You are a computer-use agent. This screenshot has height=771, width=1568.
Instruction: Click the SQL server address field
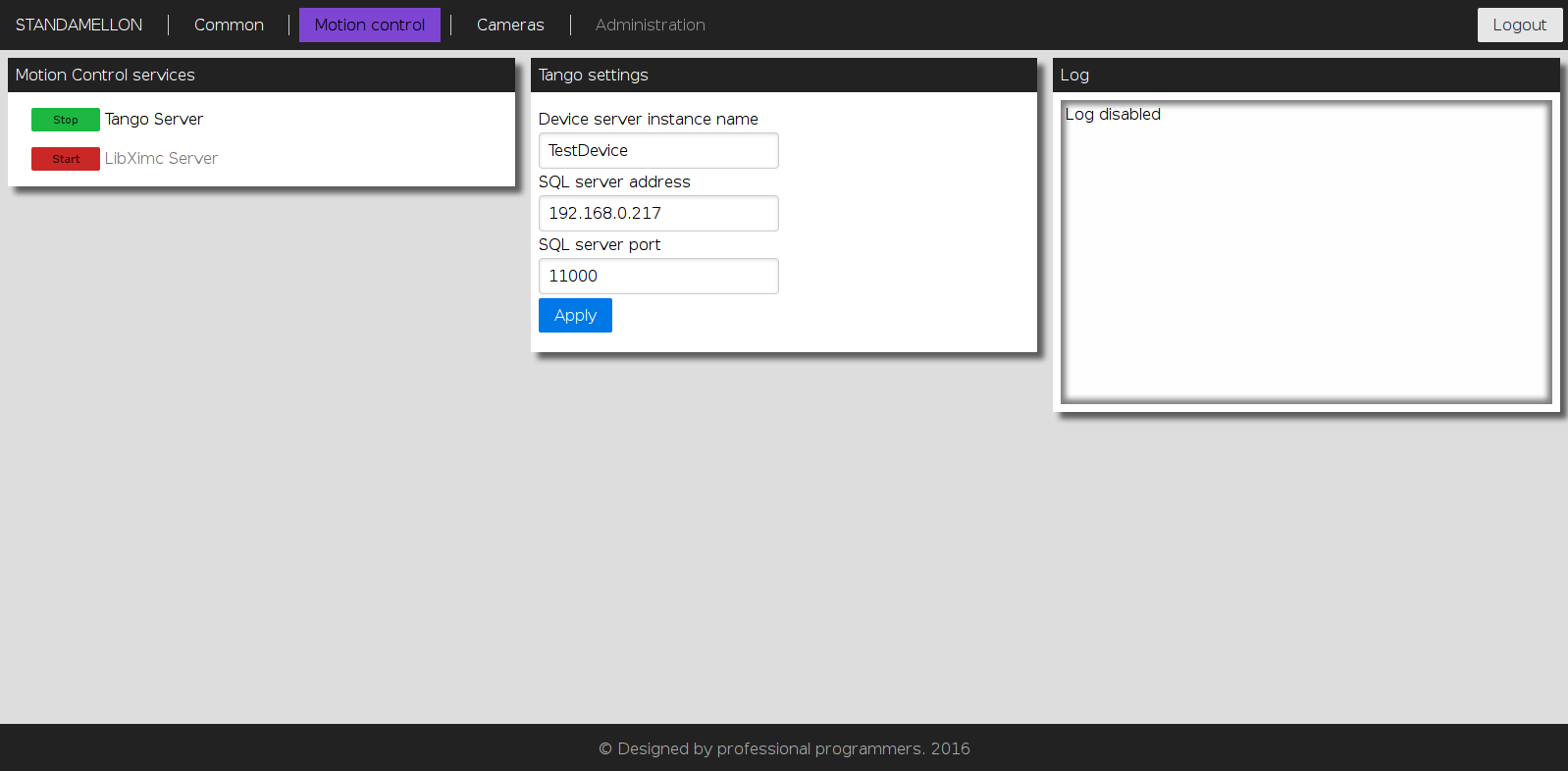coord(658,213)
